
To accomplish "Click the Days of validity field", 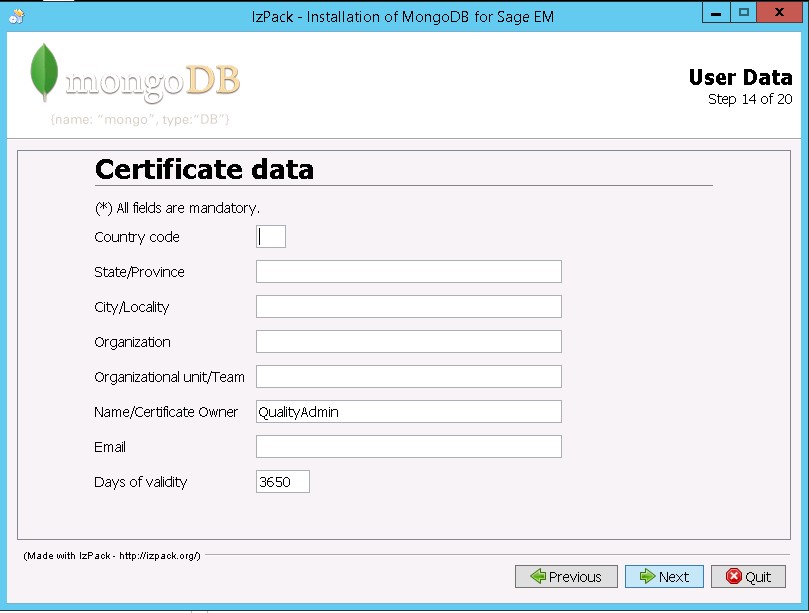I will 283,481.
